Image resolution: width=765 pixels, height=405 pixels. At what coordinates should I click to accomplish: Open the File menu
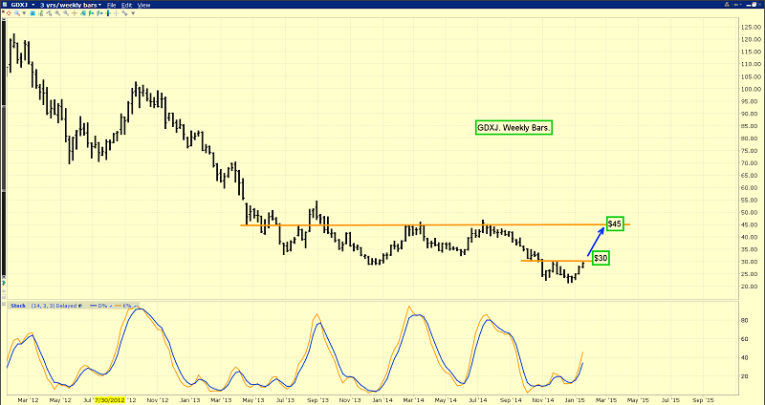point(112,5)
